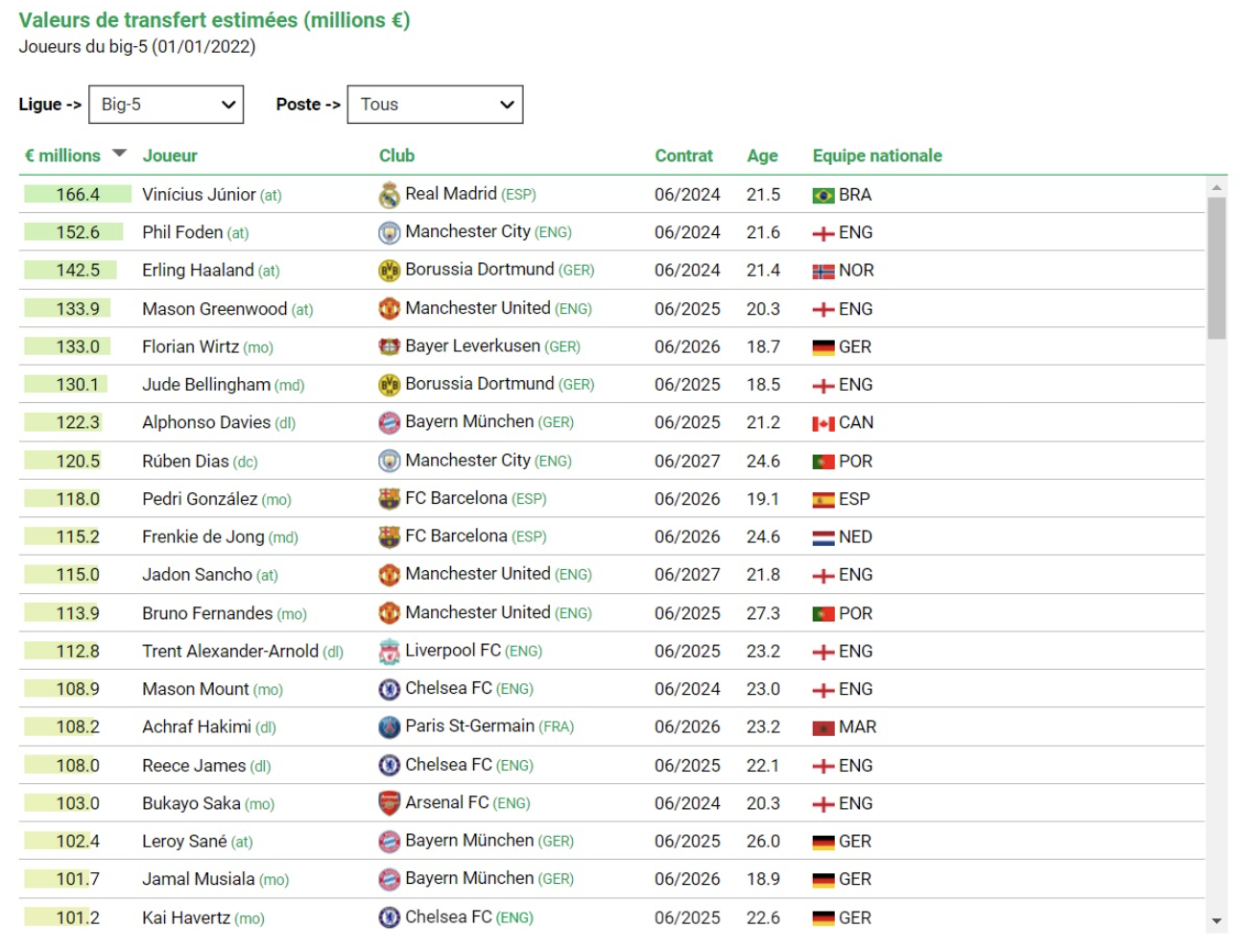1240x952 pixels.
Task: Click the Real Madrid crest icon
Action: 389,195
